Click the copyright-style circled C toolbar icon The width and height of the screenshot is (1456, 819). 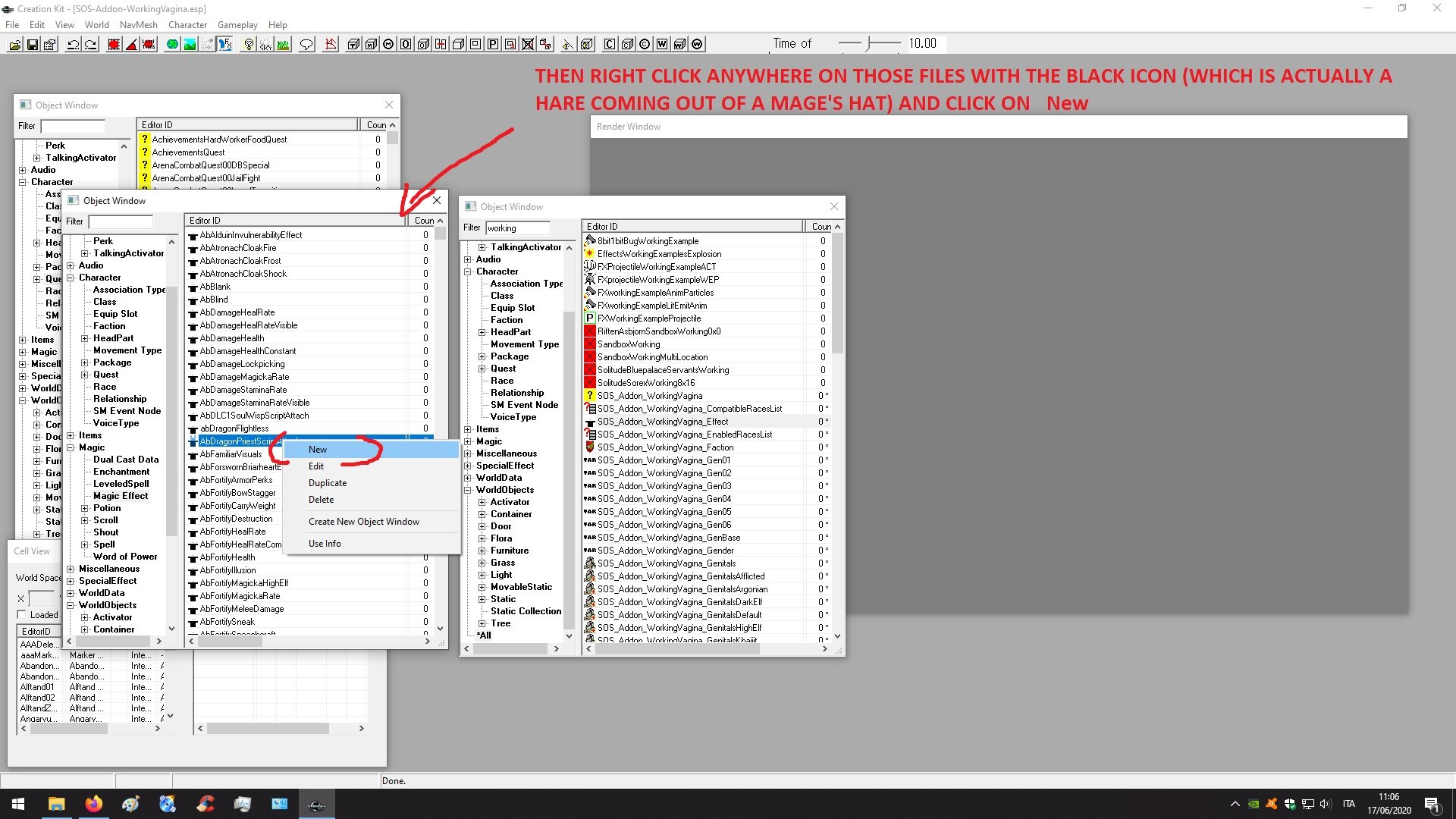click(x=645, y=44)
